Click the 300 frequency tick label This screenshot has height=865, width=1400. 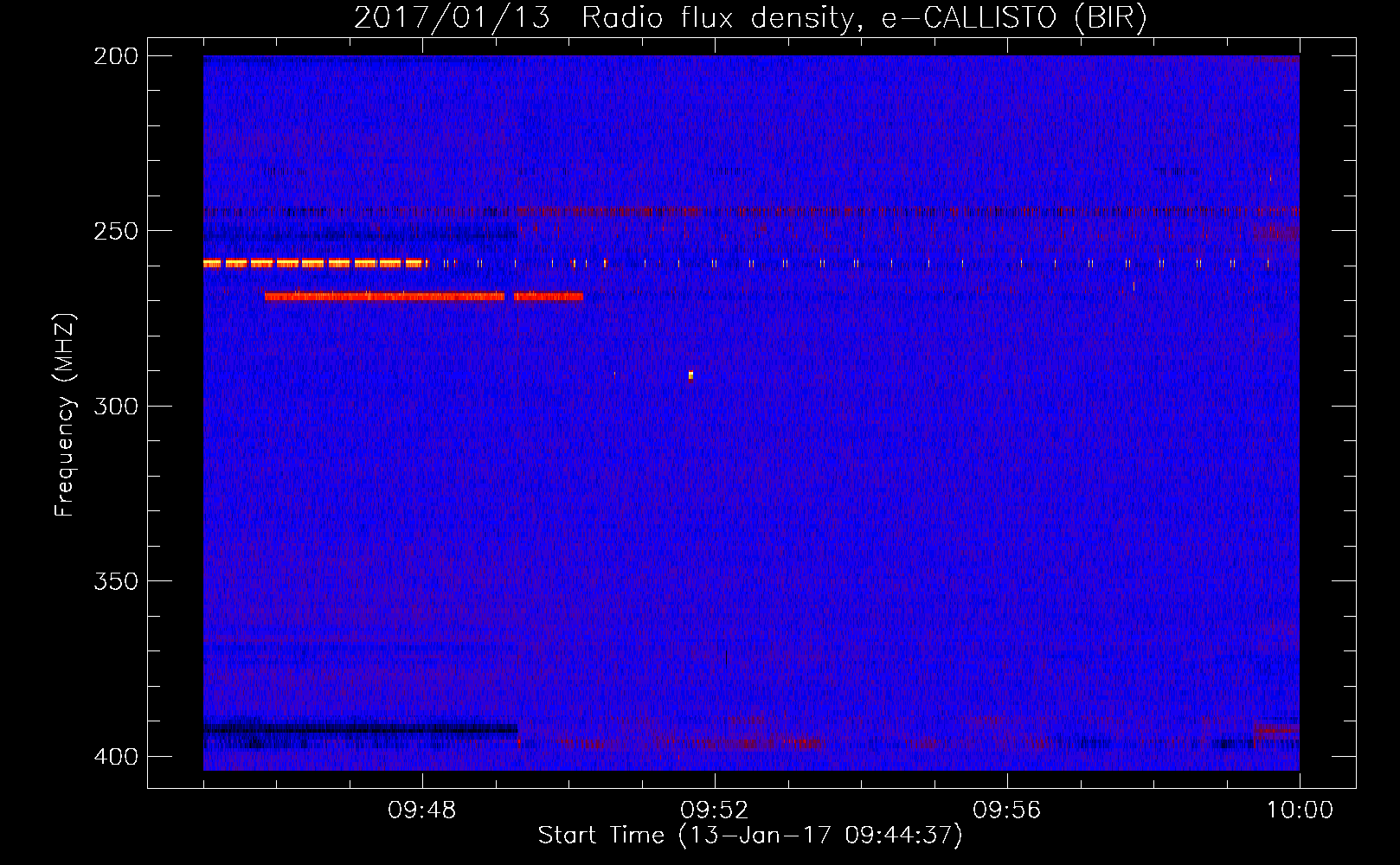click(116, 407)
